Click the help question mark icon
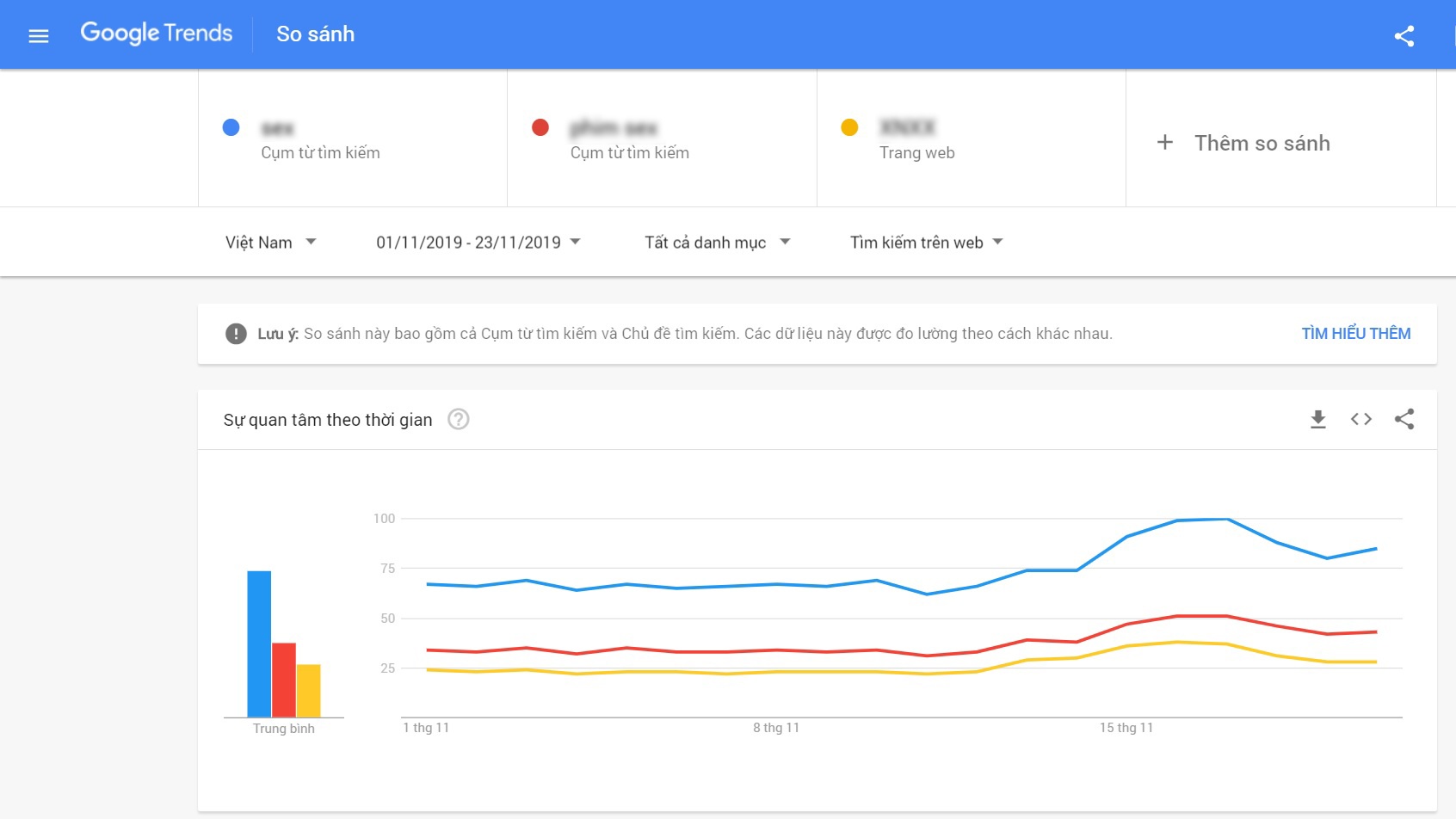1456x819 pixels. [x=459, y=419]
